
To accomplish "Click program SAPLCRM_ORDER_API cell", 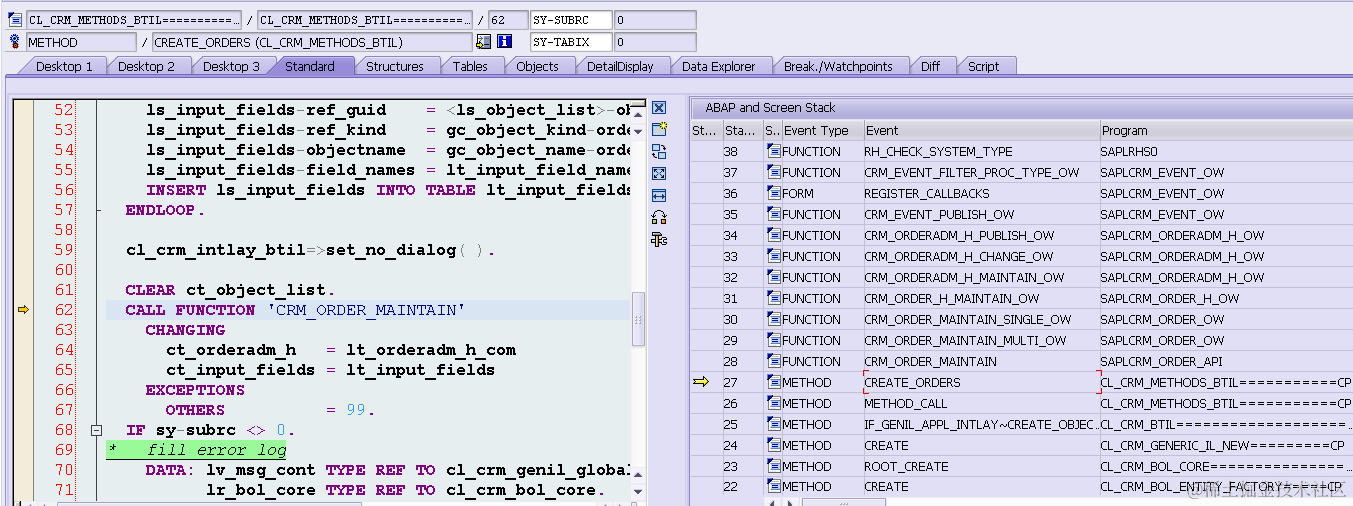I will click(1161, 361).
